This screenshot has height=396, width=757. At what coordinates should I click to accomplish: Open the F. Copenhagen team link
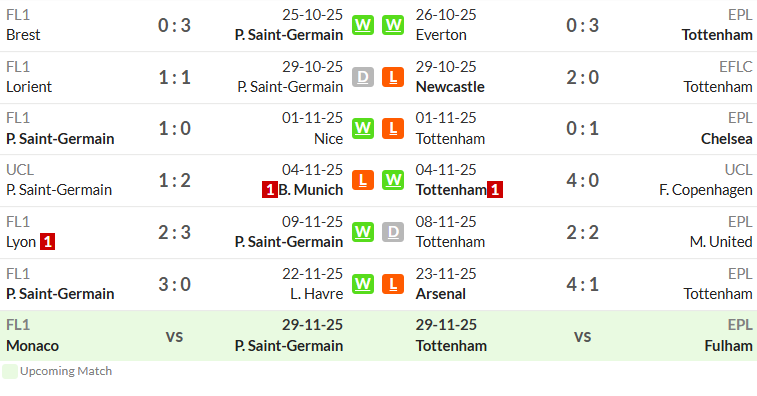point(705,190)
